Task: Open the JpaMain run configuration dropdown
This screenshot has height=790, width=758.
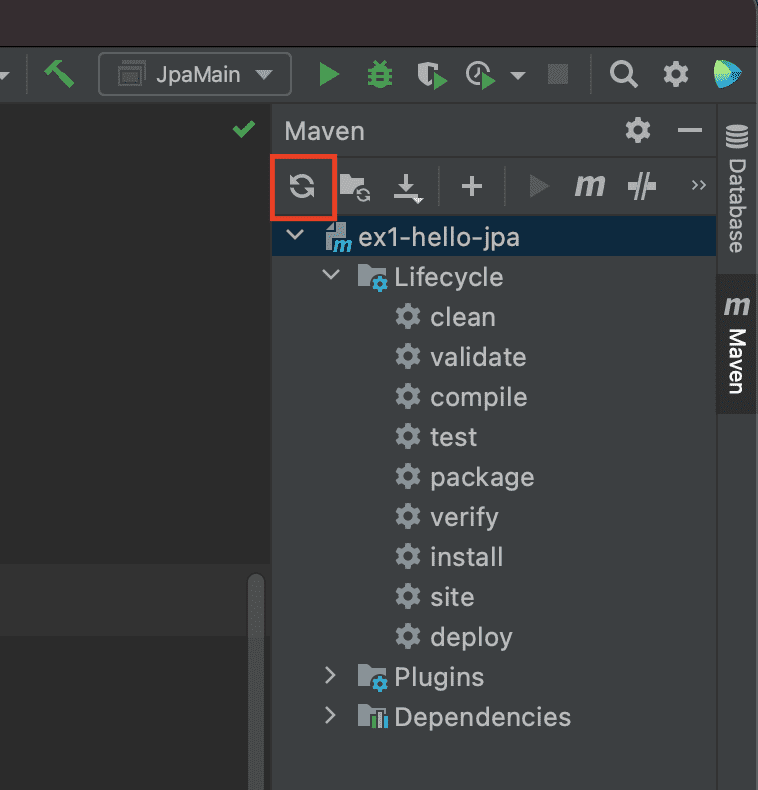Action: tap(195, 74)
